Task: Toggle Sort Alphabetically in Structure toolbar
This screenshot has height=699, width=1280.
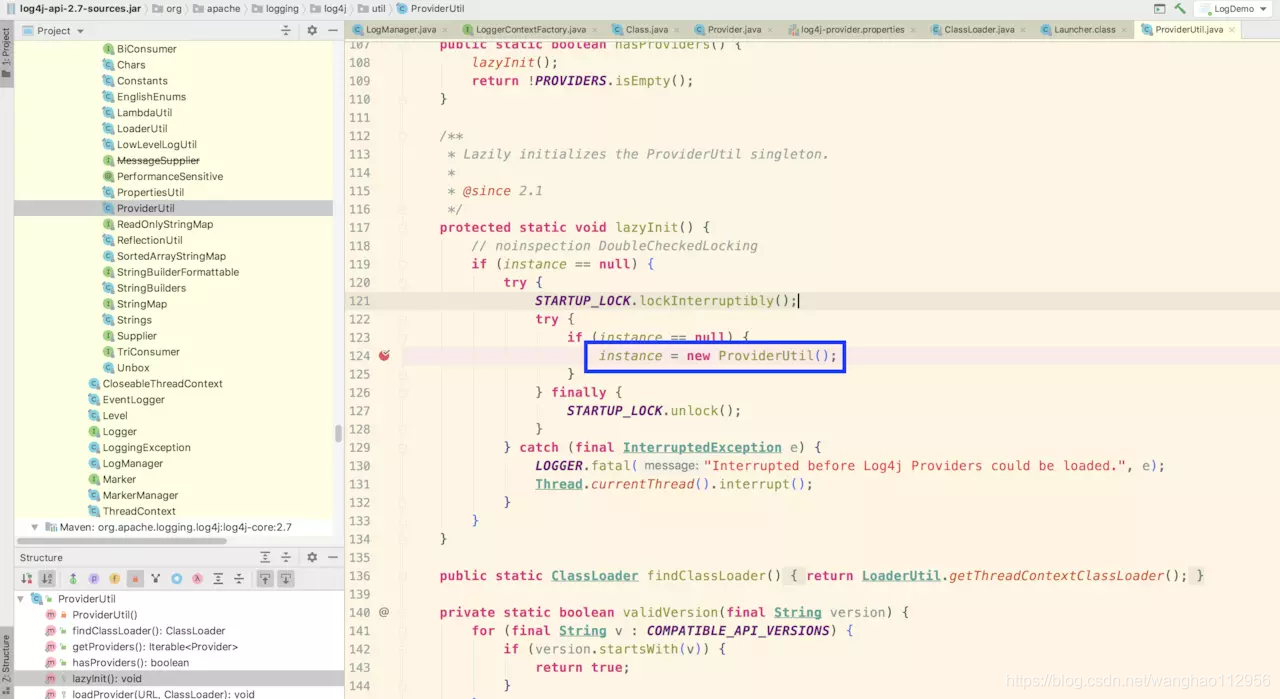Action: click(x=47, y=578)
